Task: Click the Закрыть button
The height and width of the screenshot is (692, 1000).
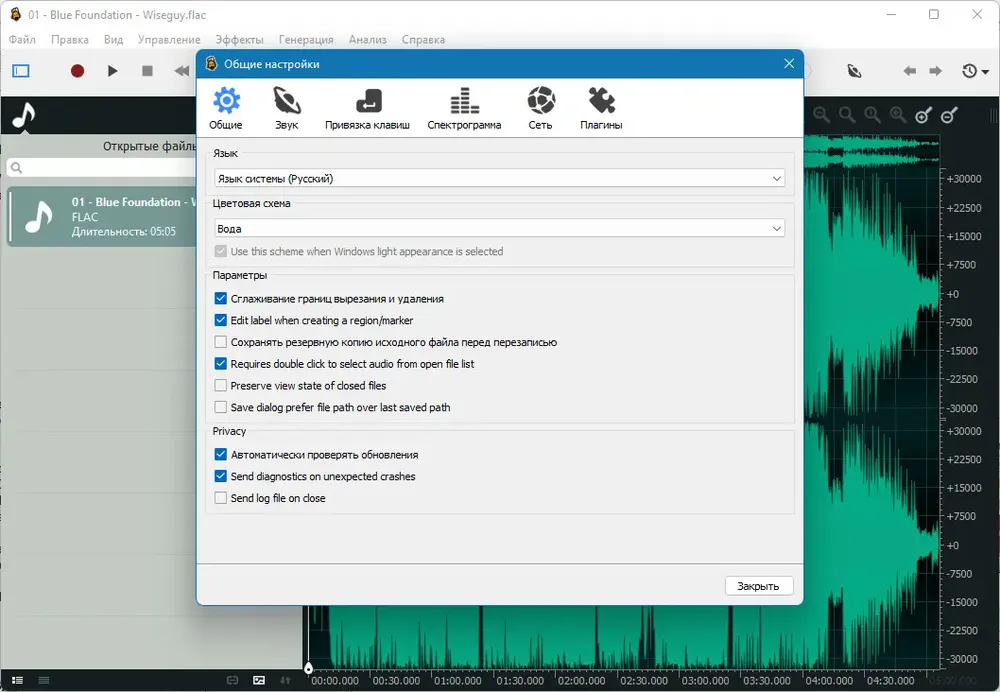Action: click(x=759, y=585)
